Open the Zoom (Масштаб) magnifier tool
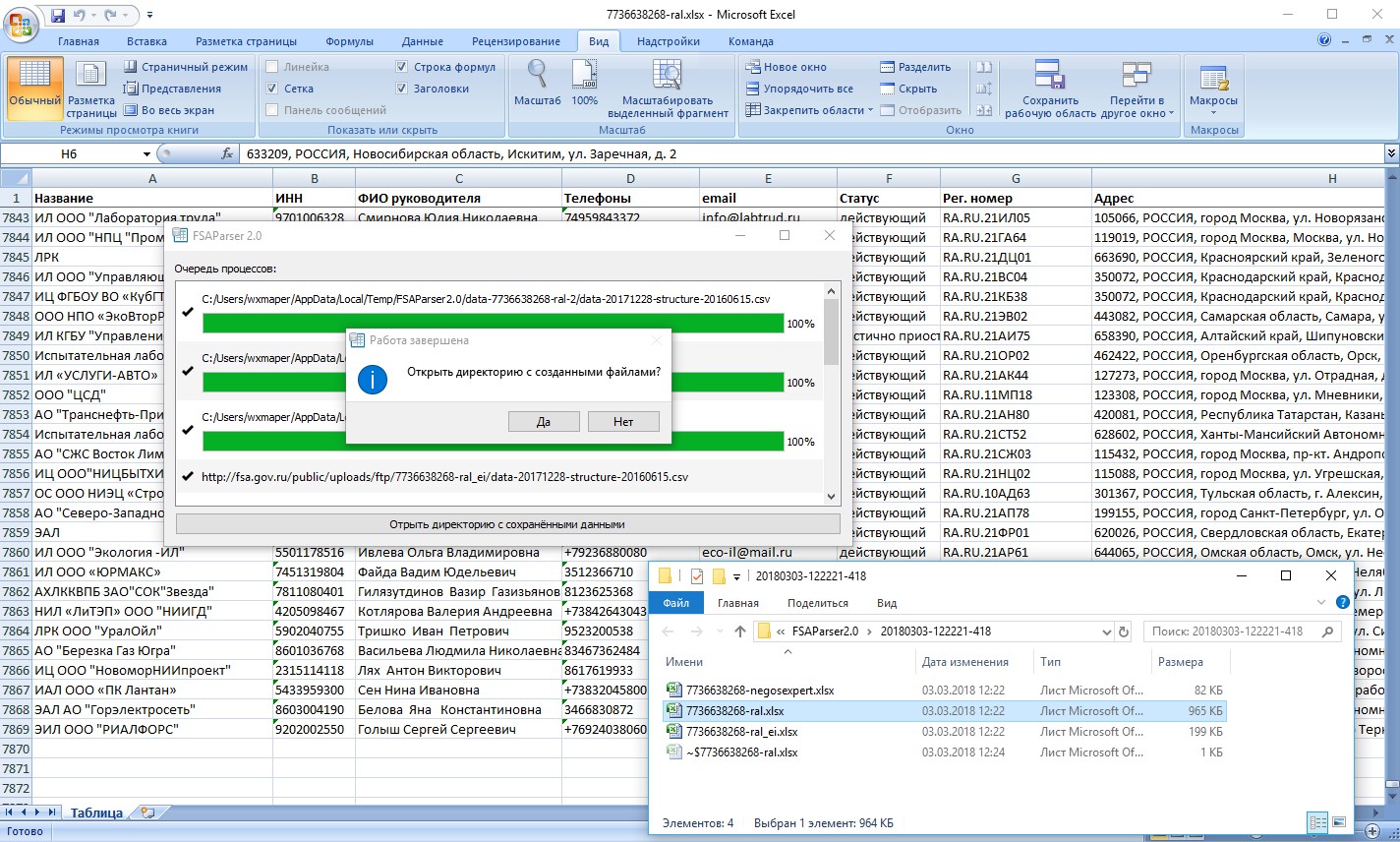Image resolution: width=1400 pixels, height=842 pixels. coord(537,77)
